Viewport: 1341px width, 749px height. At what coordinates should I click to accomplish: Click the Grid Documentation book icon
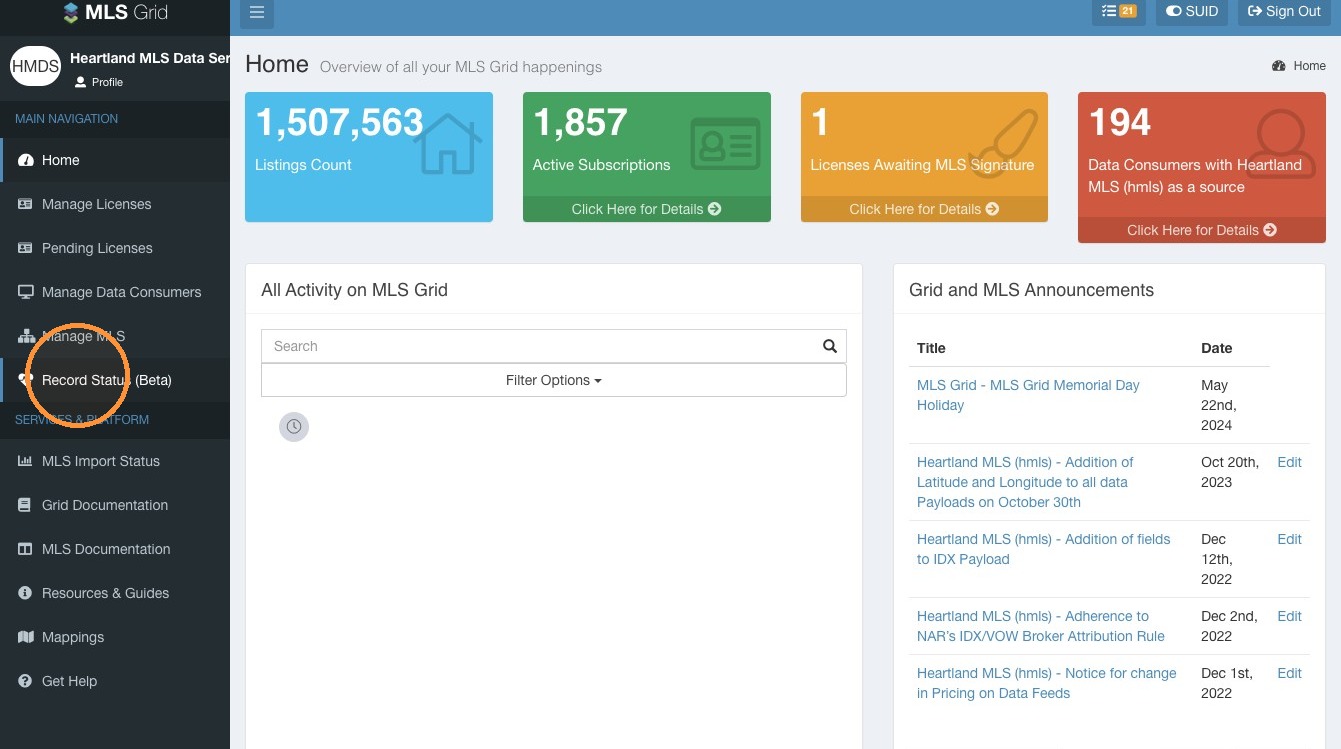pos(25,505)
